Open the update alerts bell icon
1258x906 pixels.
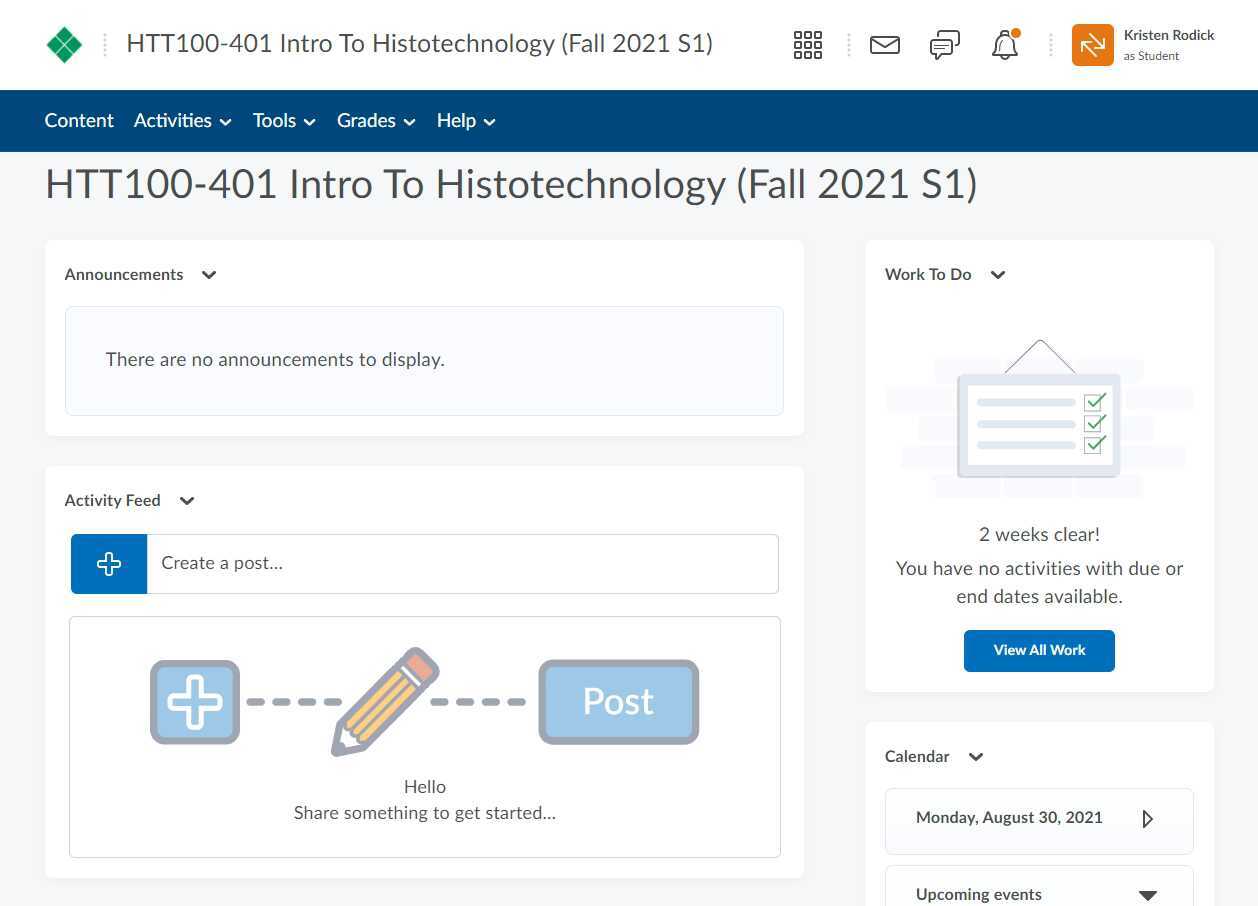(x=1005, y=45)
